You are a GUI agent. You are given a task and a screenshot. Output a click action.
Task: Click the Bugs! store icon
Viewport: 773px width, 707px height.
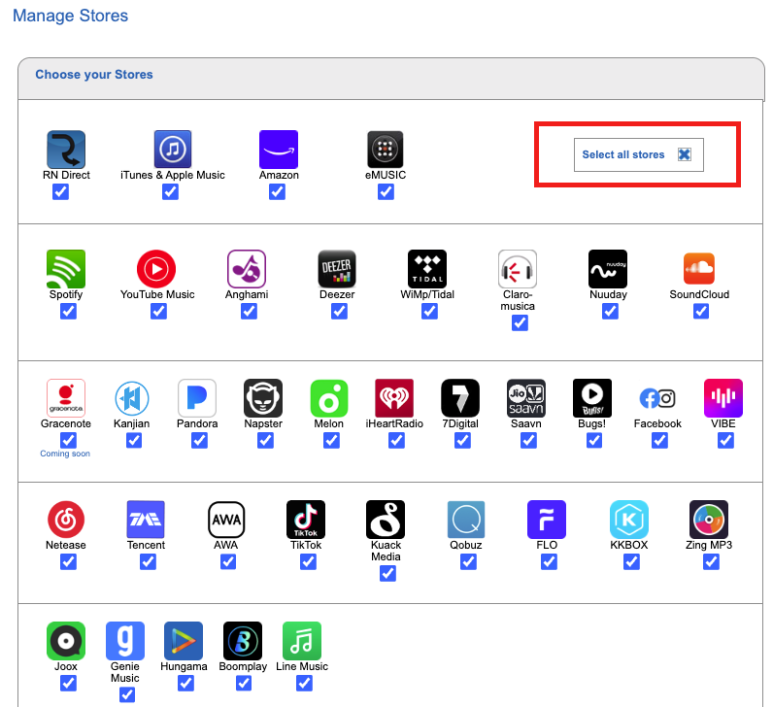[x=592, y=398]
